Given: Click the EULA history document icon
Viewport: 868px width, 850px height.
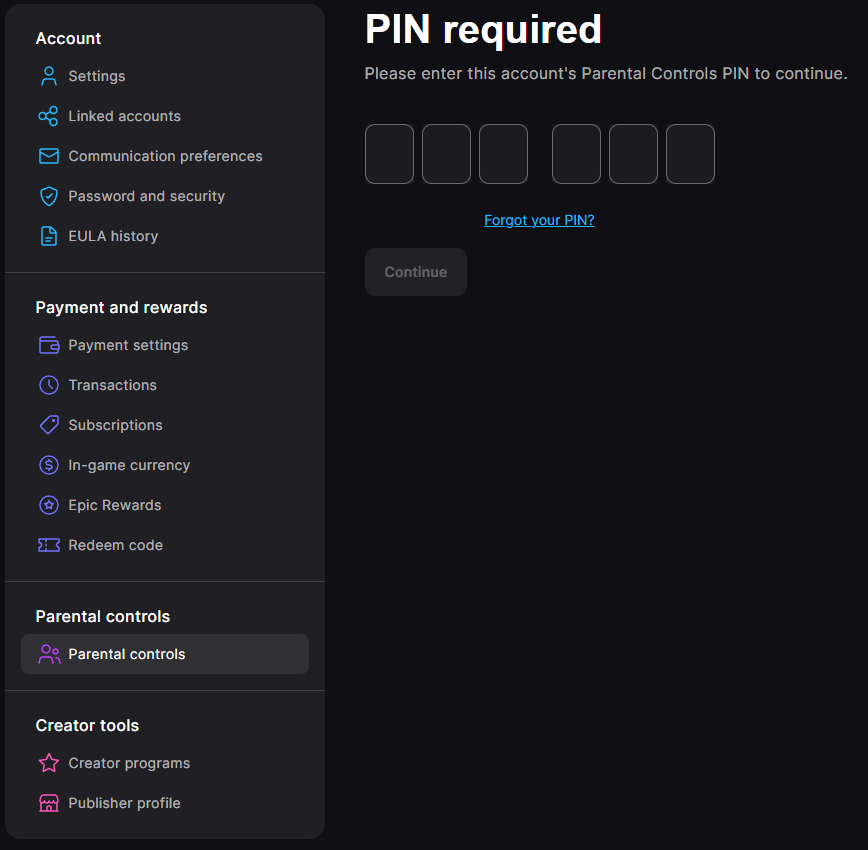Looking at the screenshot, I should tap(49, 236).
